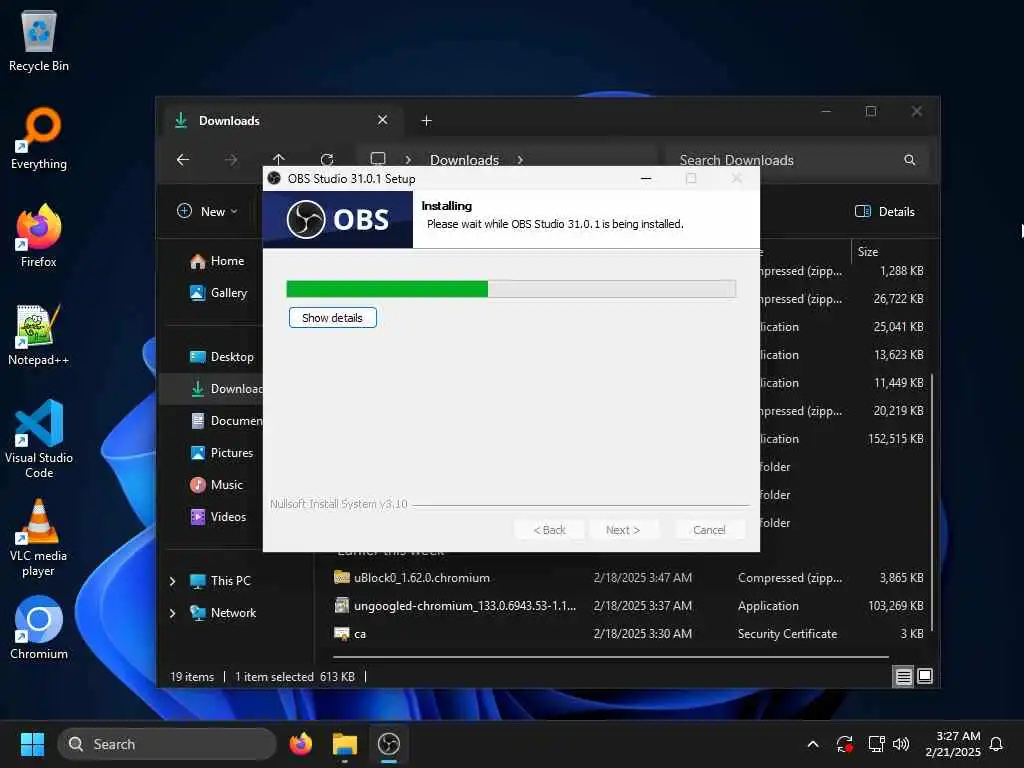The width and height of the screenshot is (1024, 768).
Task: Select the OBS Studio taskbar icon
Action: pos(389,744)
